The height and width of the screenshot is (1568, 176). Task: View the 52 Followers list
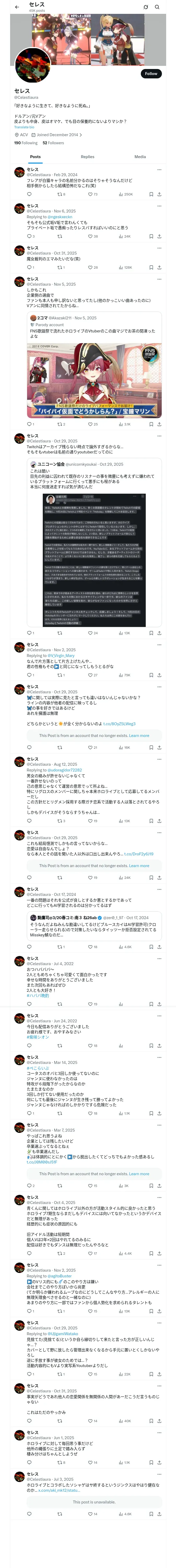click(x=53, y=143)
